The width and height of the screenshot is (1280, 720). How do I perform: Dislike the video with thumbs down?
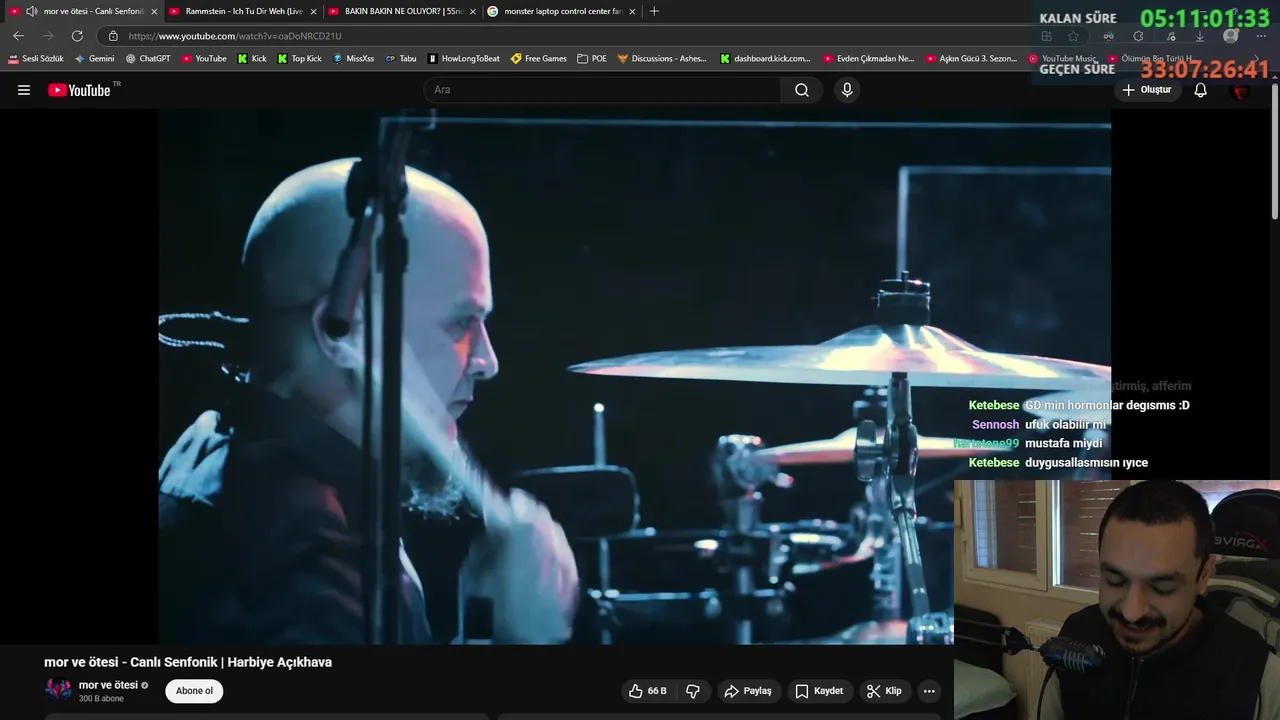pyautogui.click(x=692, y=691)
